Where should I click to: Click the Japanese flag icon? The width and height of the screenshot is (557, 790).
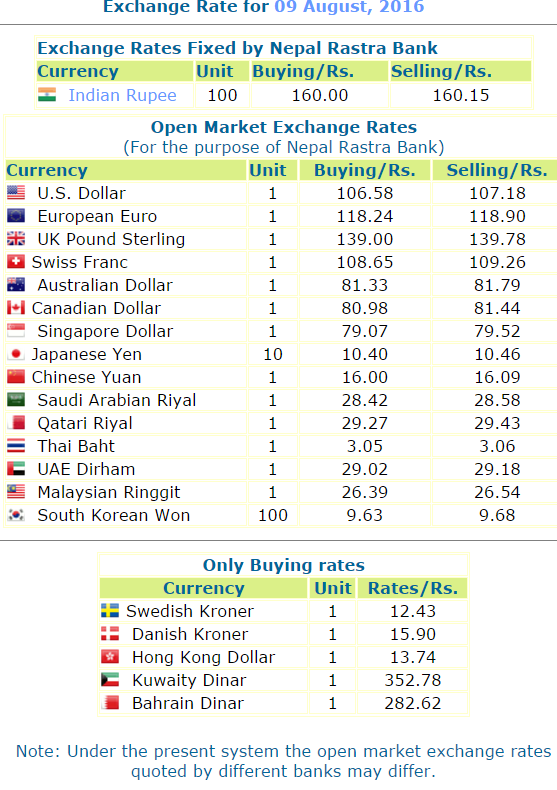[x=16, y=354]
